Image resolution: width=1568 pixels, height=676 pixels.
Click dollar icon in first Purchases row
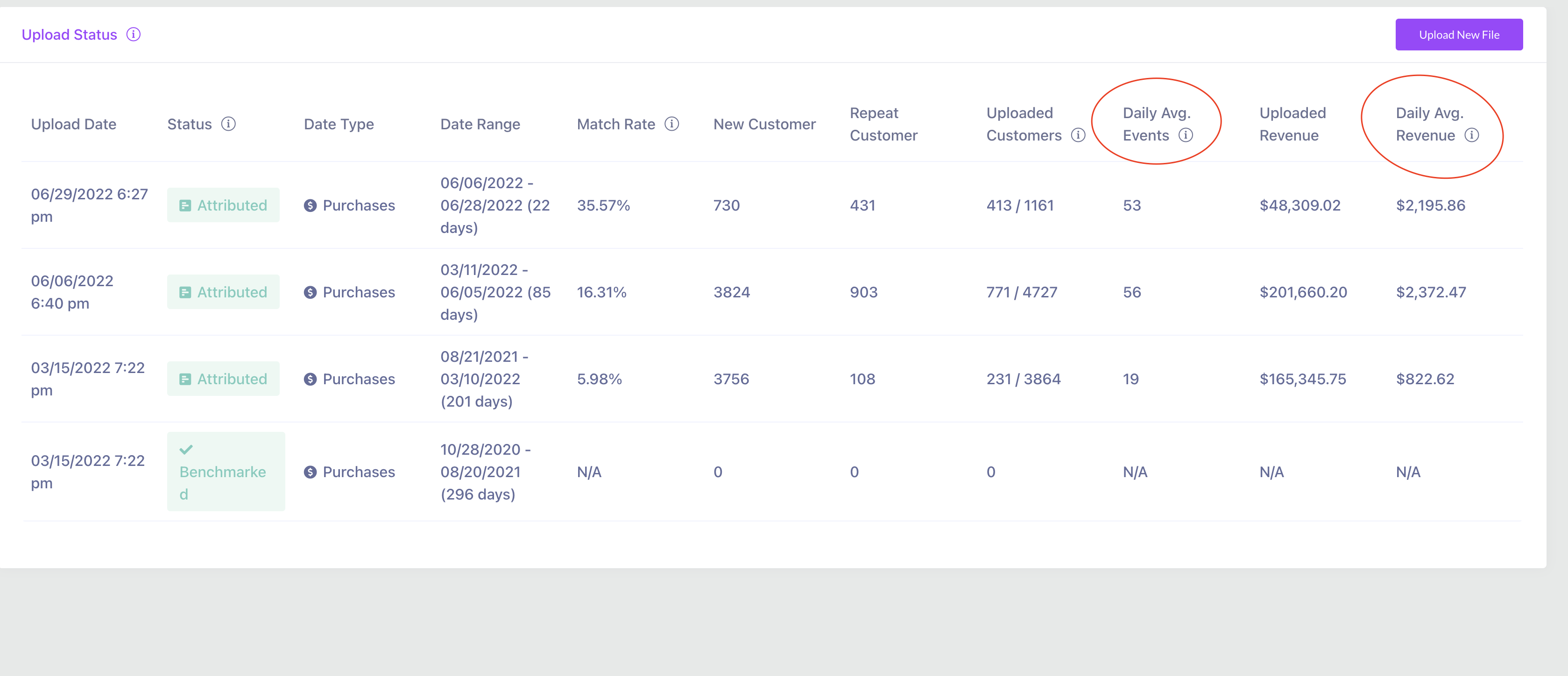click(311, 206)
